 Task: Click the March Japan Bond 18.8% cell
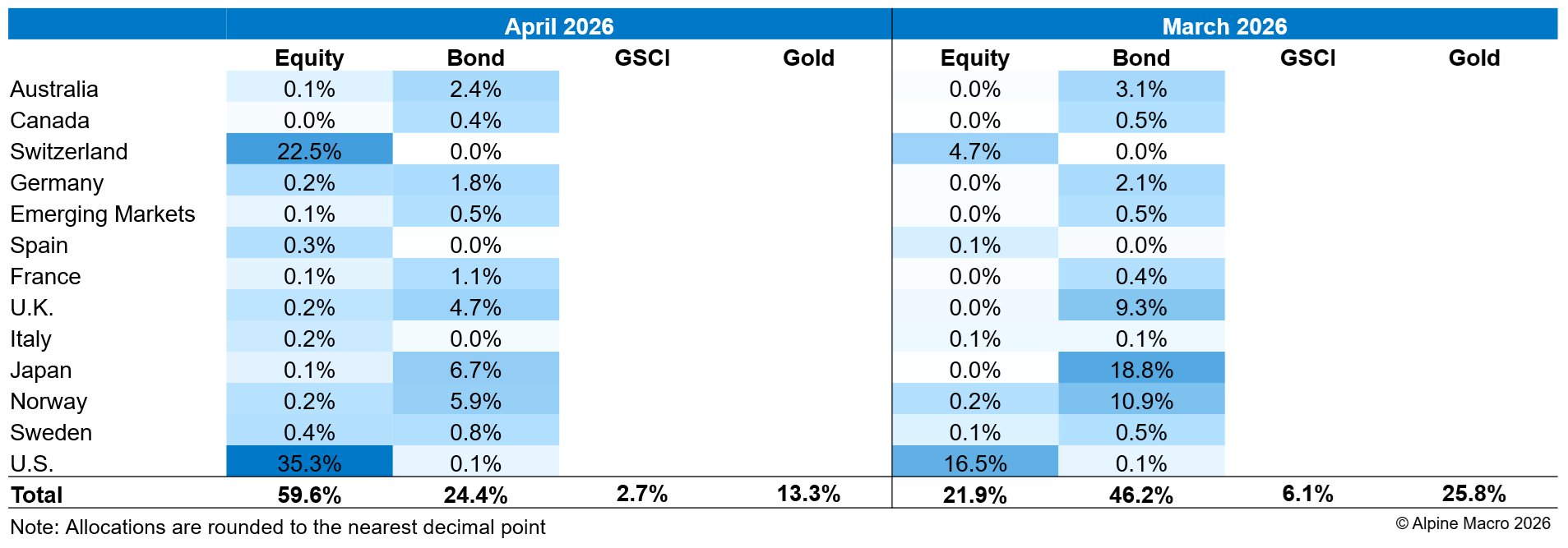coord(1141,370)
